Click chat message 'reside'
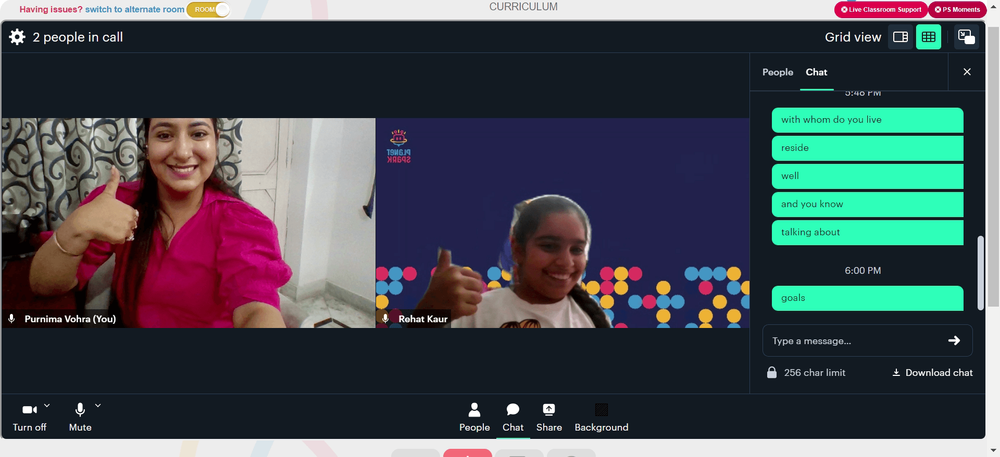Screen dimensions: 1000x457 point(867,148)
